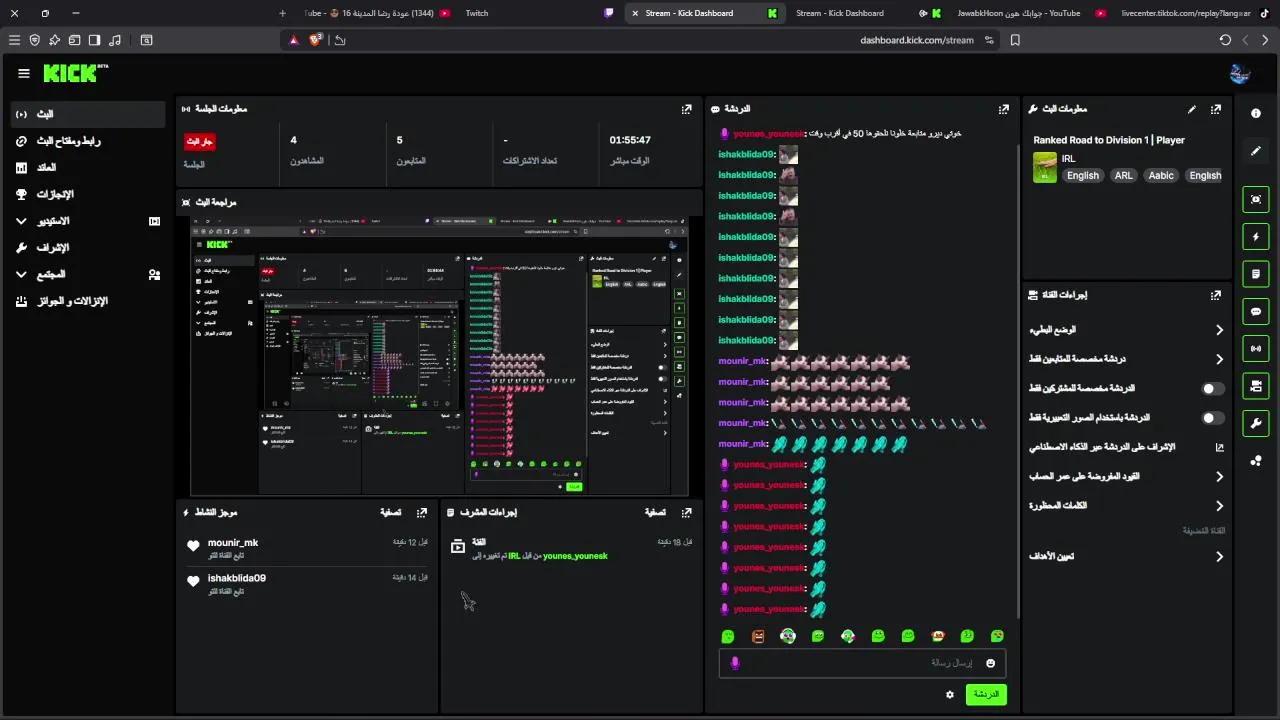Open chat settings gear icon

point(950,694)
